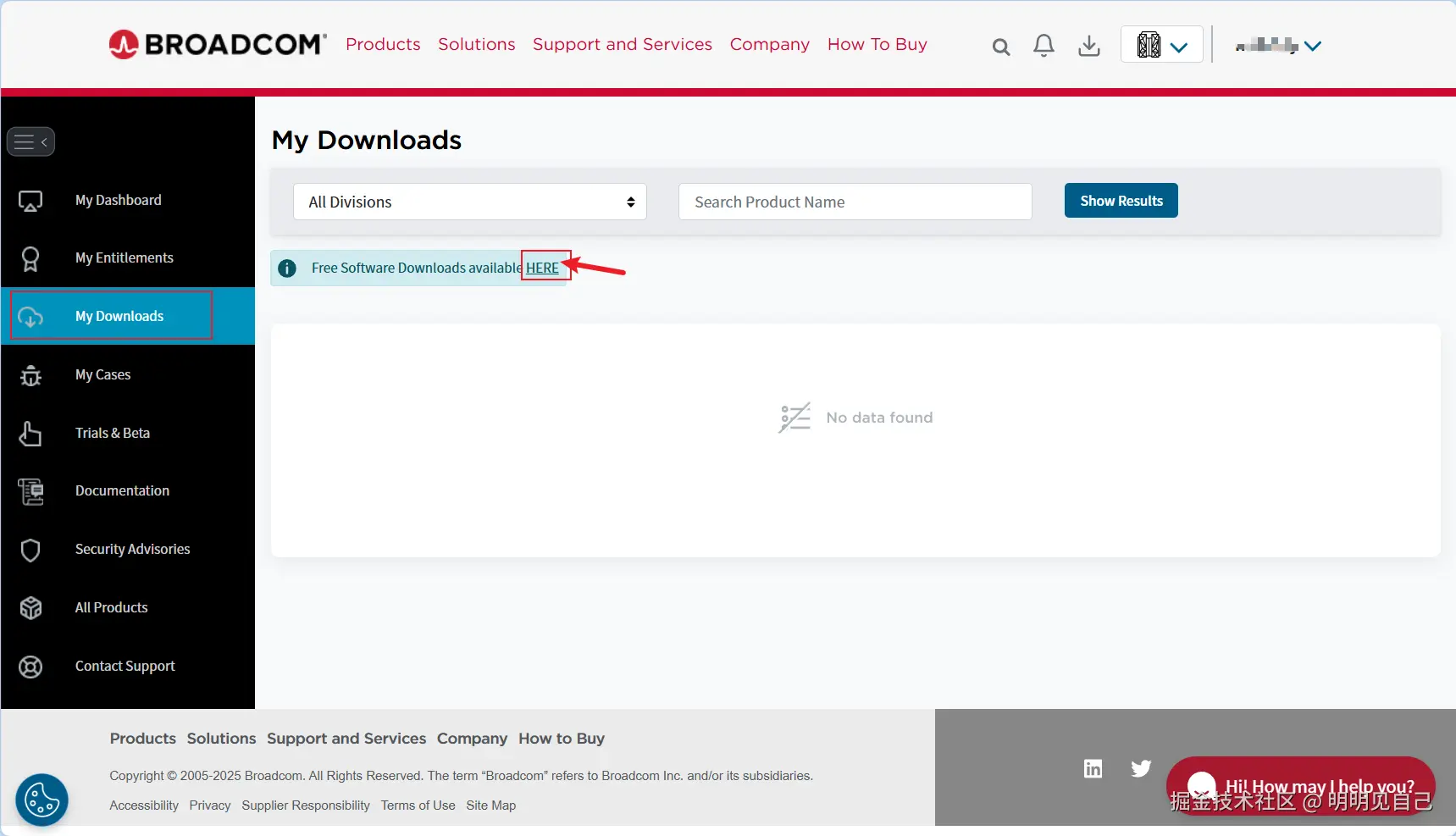Open Support and Services top menu
Image resolution: width=1456 pixels, height=836 pixels.
click(x=623, y=44)
